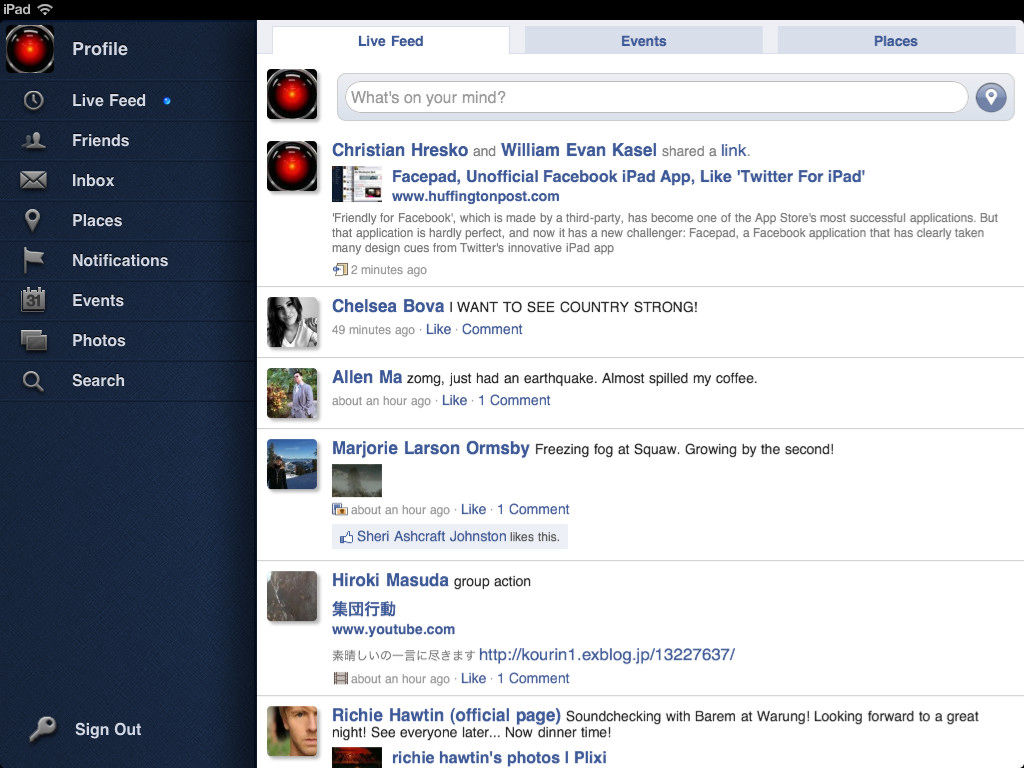The image size is (1024, 768).
Task: Tap the Richie Hawtin Plixi photo thumbnail
Action: pyautogui.click(x=357, y=758)
